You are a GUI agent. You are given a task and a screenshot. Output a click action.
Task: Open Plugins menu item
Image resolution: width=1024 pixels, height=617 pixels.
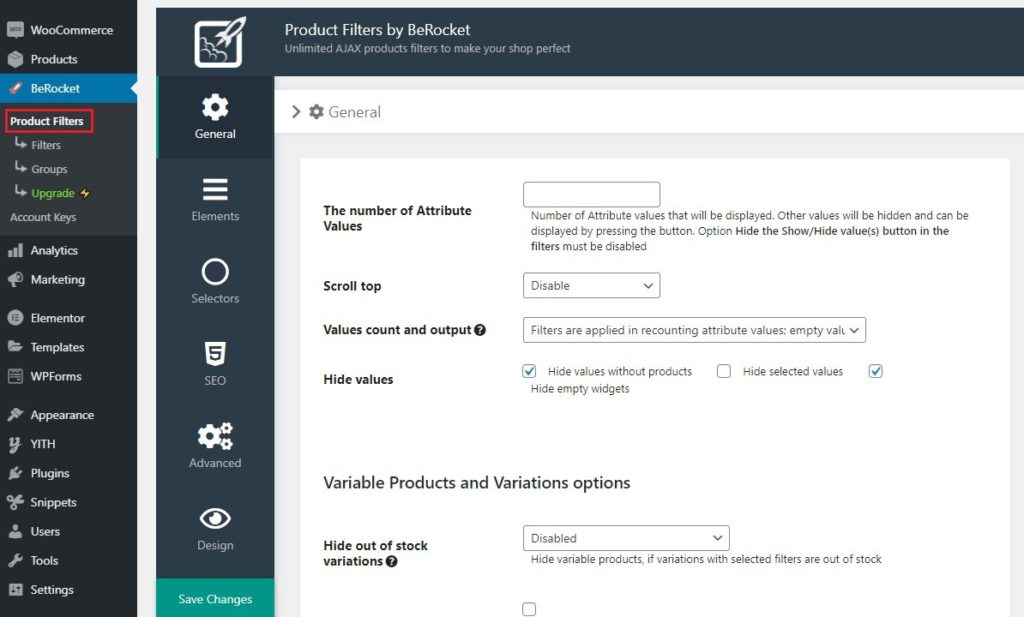(50, 473)
